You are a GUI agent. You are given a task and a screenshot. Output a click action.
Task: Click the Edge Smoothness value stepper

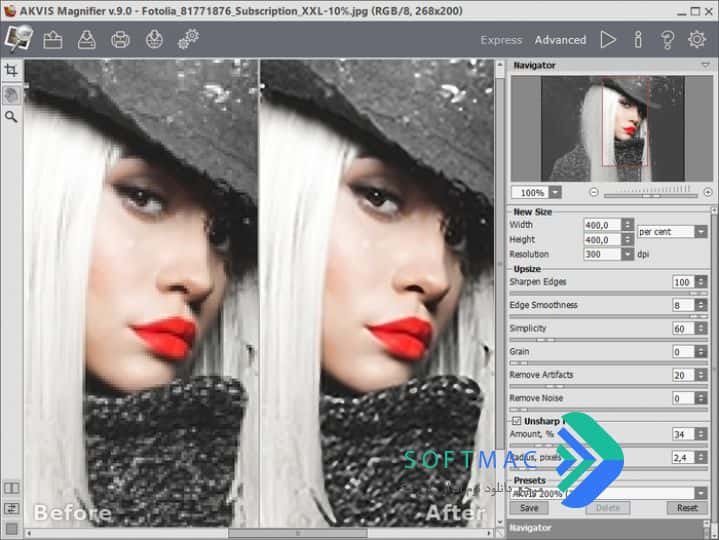(x=701, y=305)
